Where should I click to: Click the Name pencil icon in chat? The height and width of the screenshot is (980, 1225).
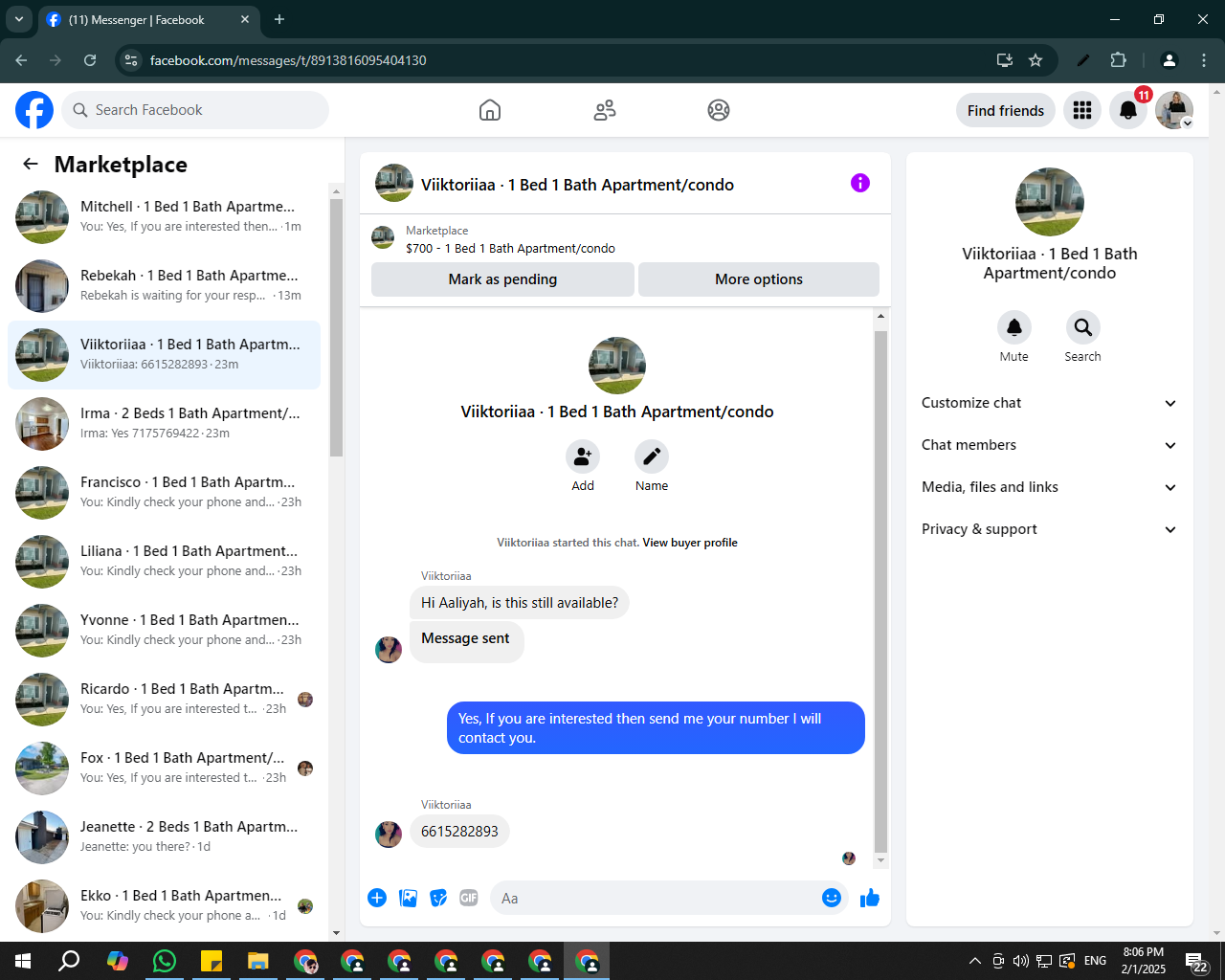point(652,457)
